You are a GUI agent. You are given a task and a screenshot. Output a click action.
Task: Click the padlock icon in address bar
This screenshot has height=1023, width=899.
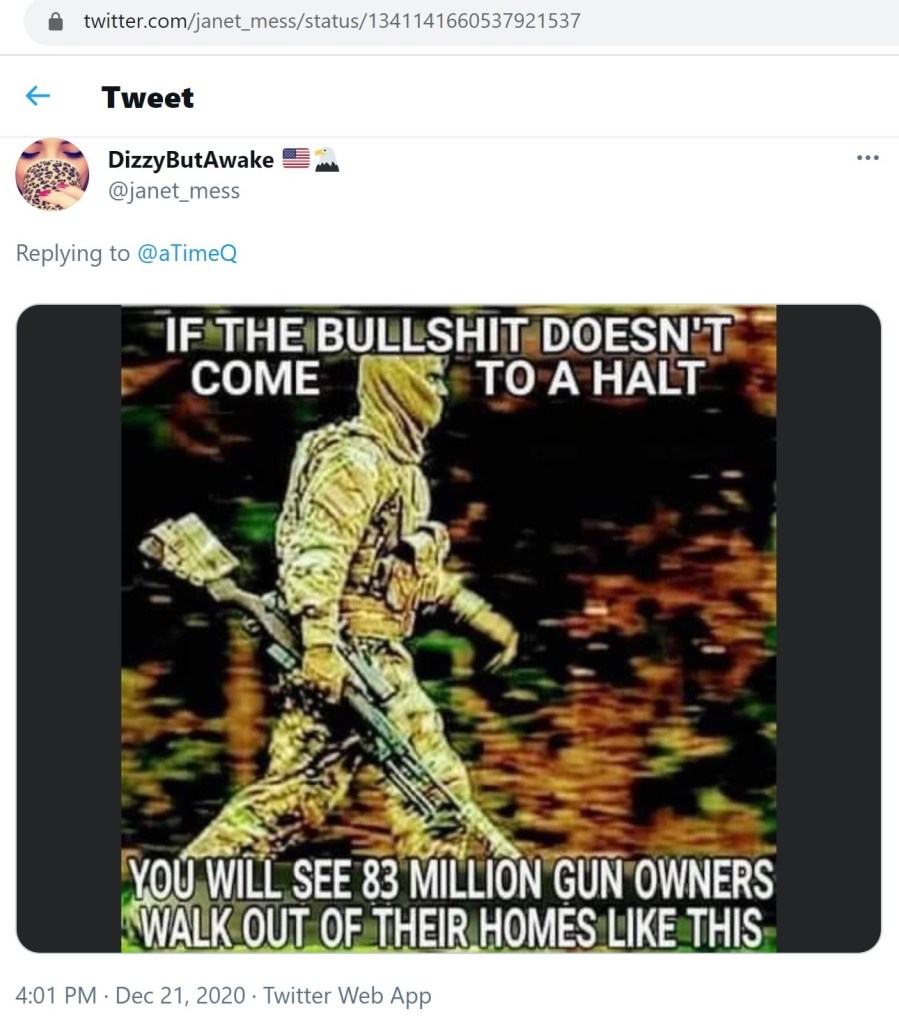pyautogui.click(x=56, y=22)
